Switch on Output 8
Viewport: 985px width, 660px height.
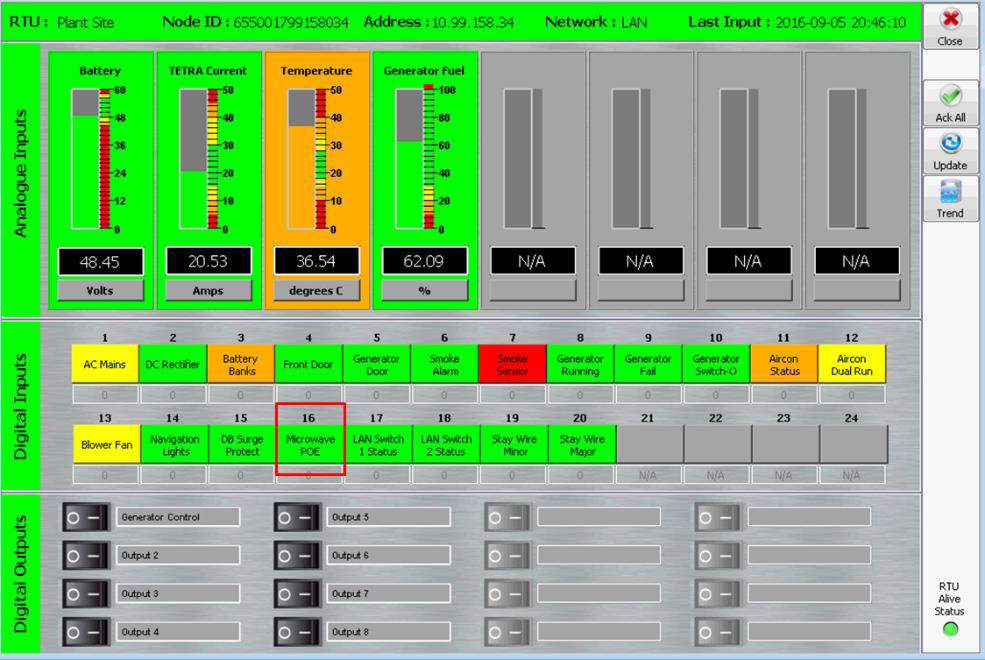(x=298, y=631)
